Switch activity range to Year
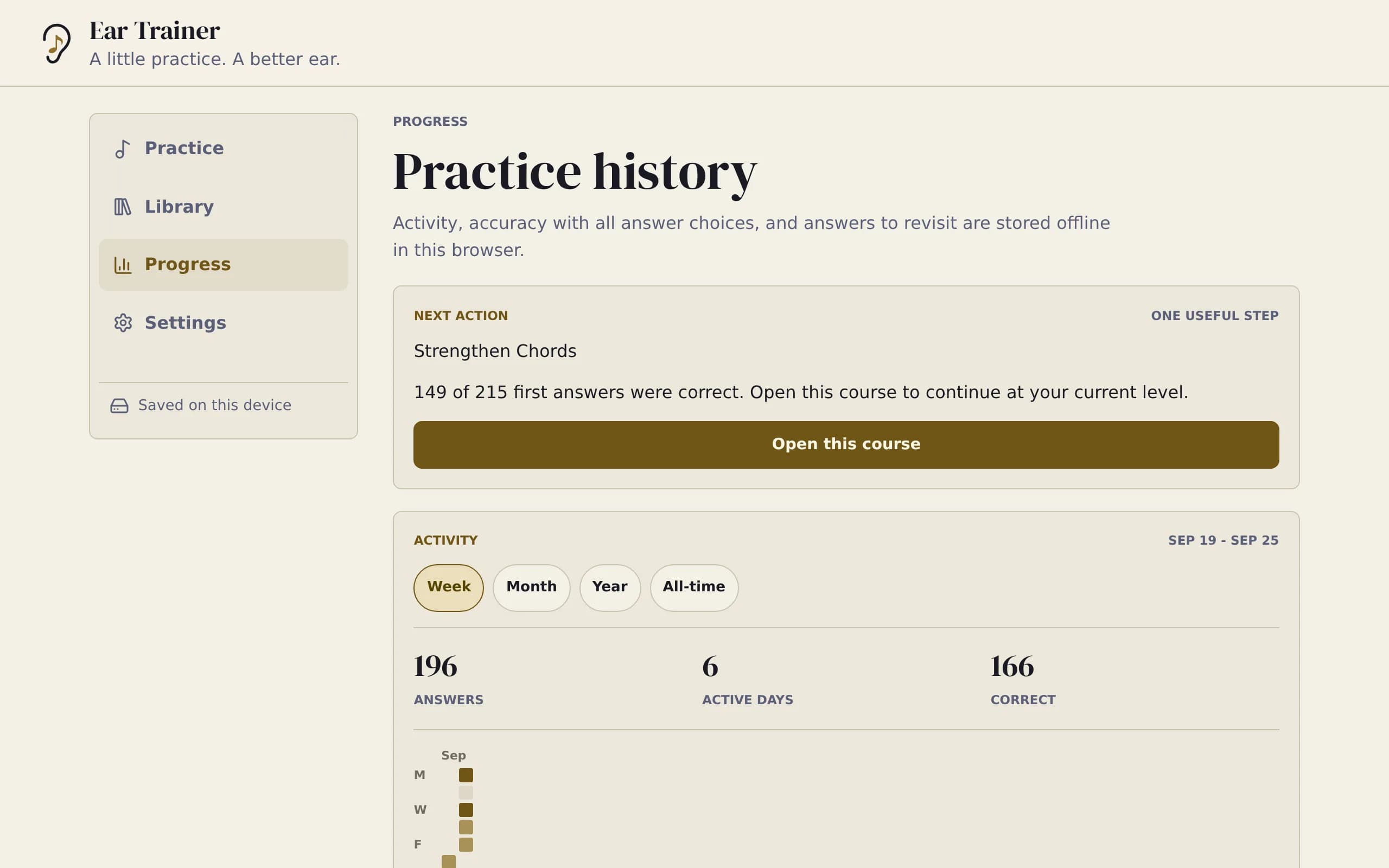Image resolution: width=1389 pixels, height=868 pixels. point(609,588)
